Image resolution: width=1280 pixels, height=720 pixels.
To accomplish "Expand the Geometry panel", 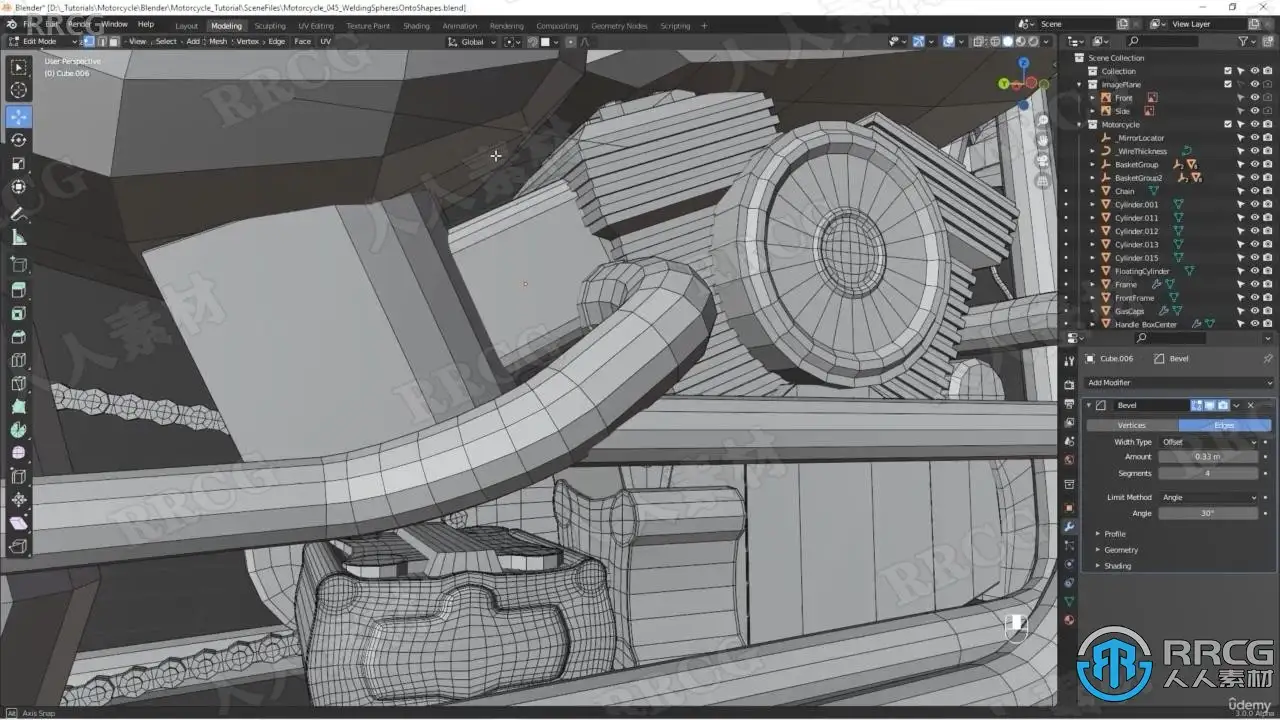I will pos(1120,550).
